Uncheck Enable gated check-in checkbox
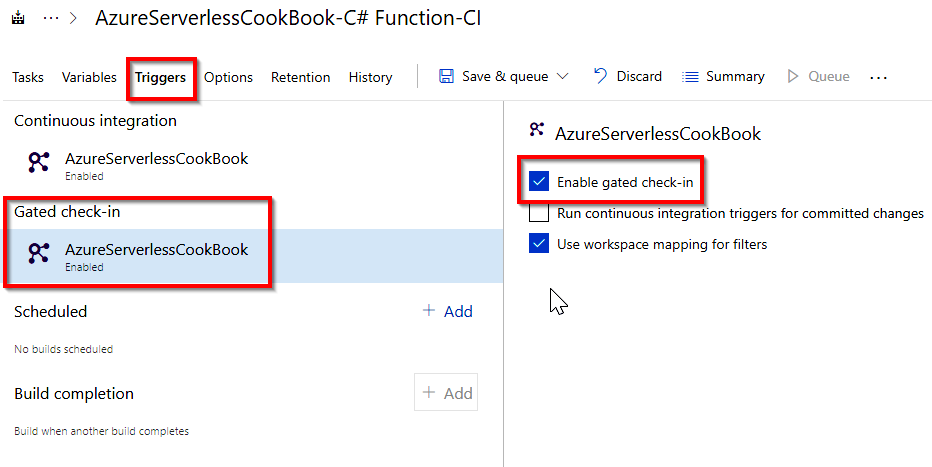 click(x=539, y=182)
